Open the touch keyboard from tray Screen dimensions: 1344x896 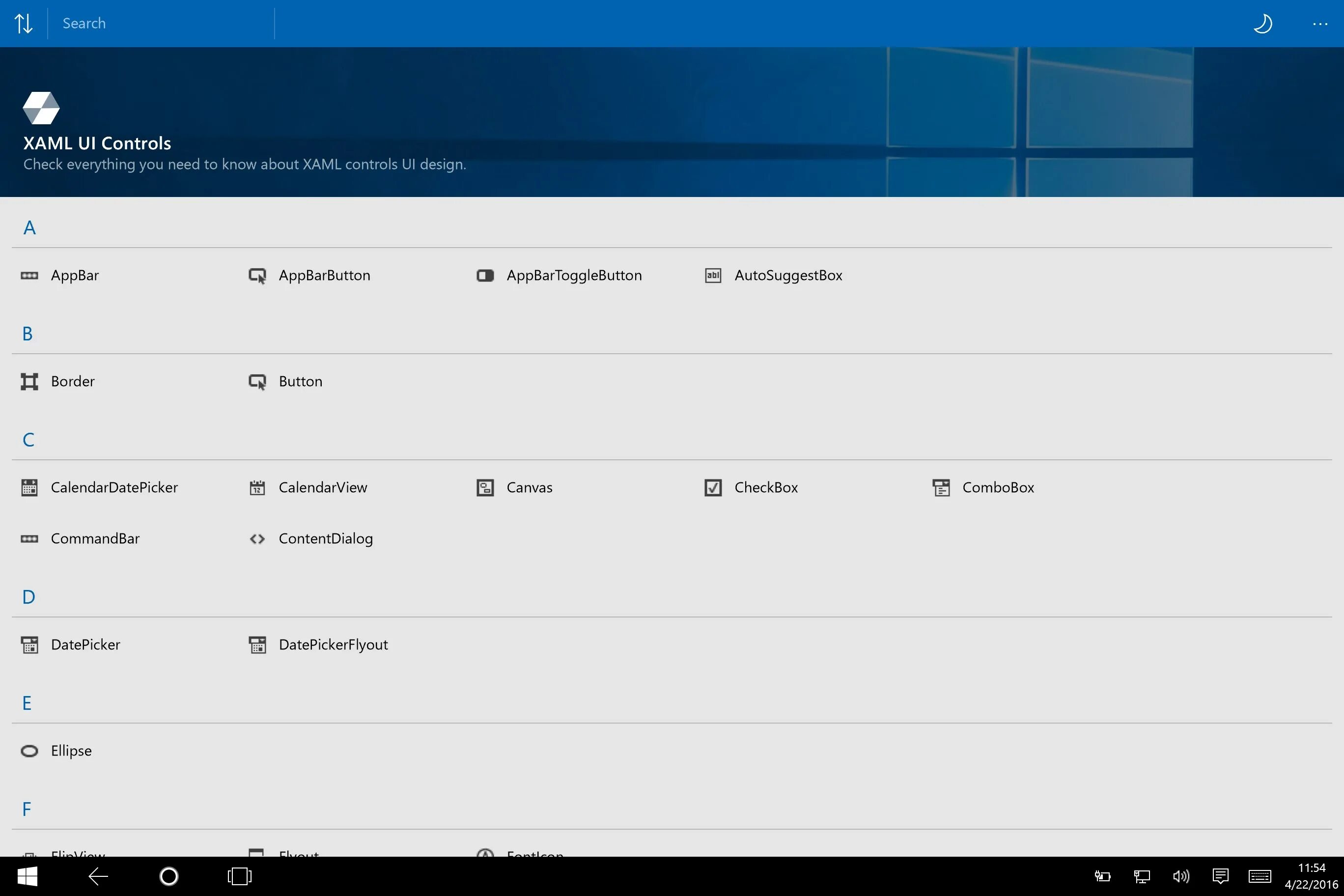1260,876
